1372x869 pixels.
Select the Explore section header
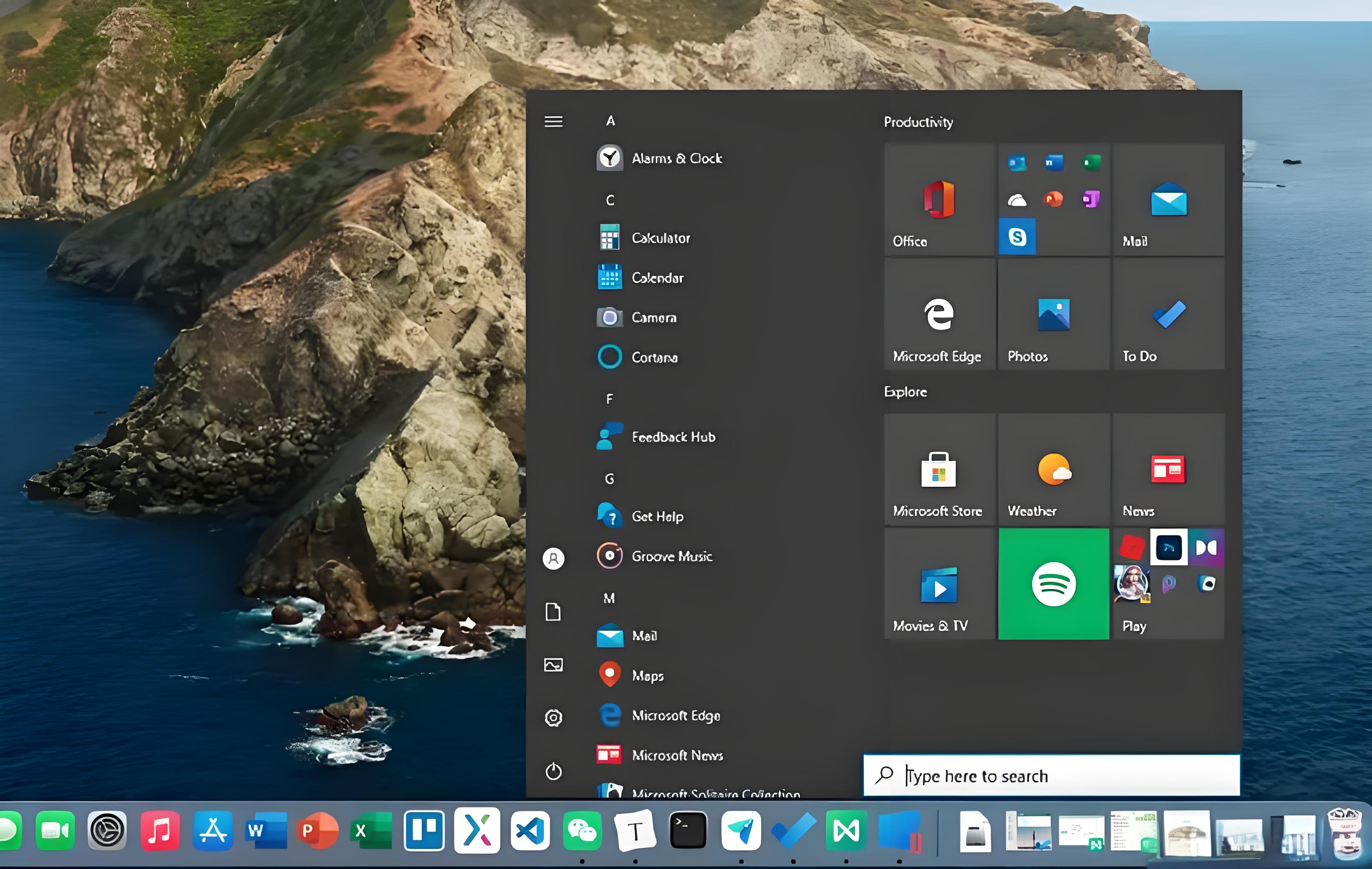click(905, 391)
